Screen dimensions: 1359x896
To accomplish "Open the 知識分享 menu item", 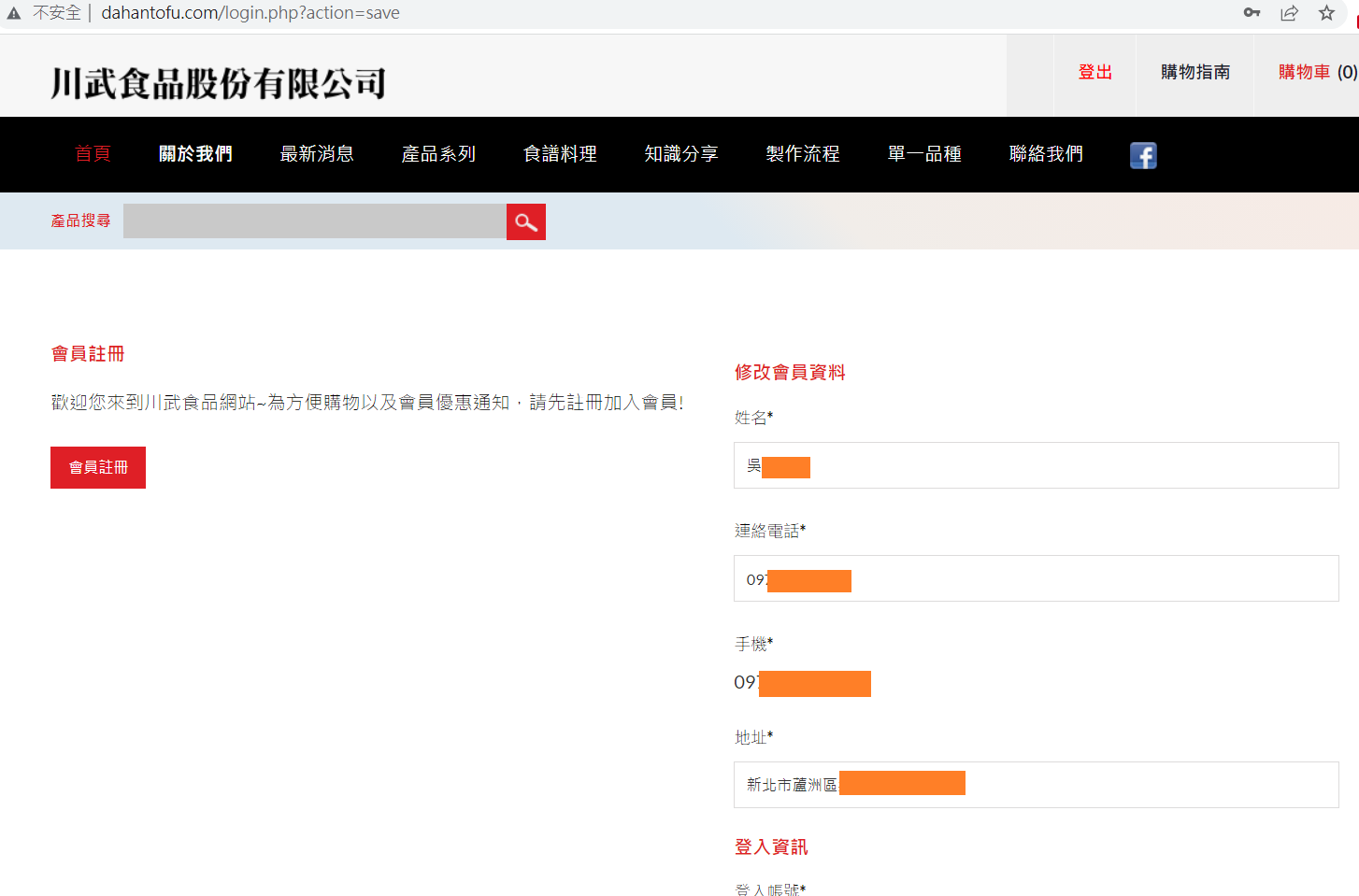I will pos(681,154).
